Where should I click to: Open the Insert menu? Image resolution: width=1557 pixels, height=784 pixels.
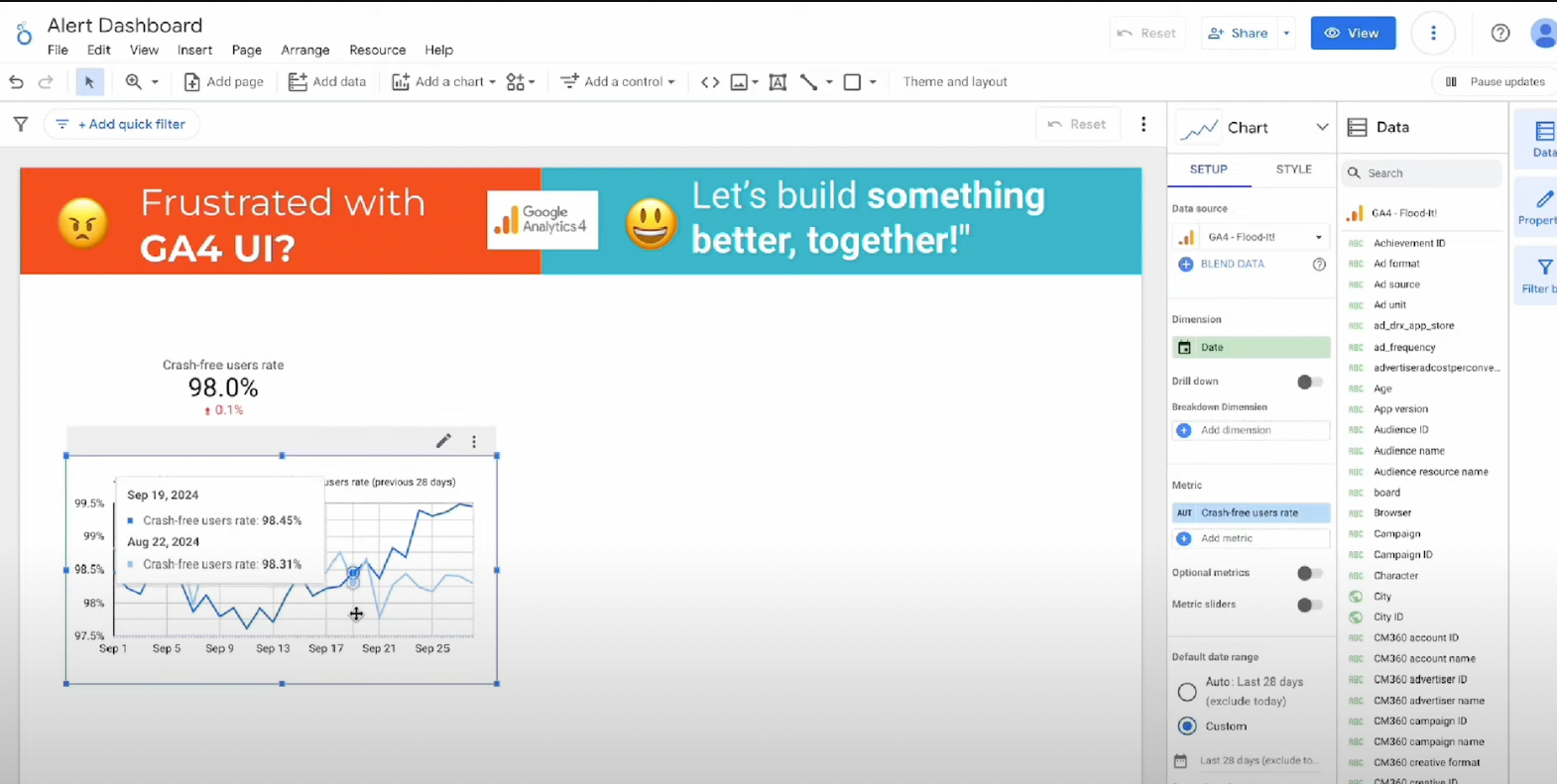click(194, 50)
